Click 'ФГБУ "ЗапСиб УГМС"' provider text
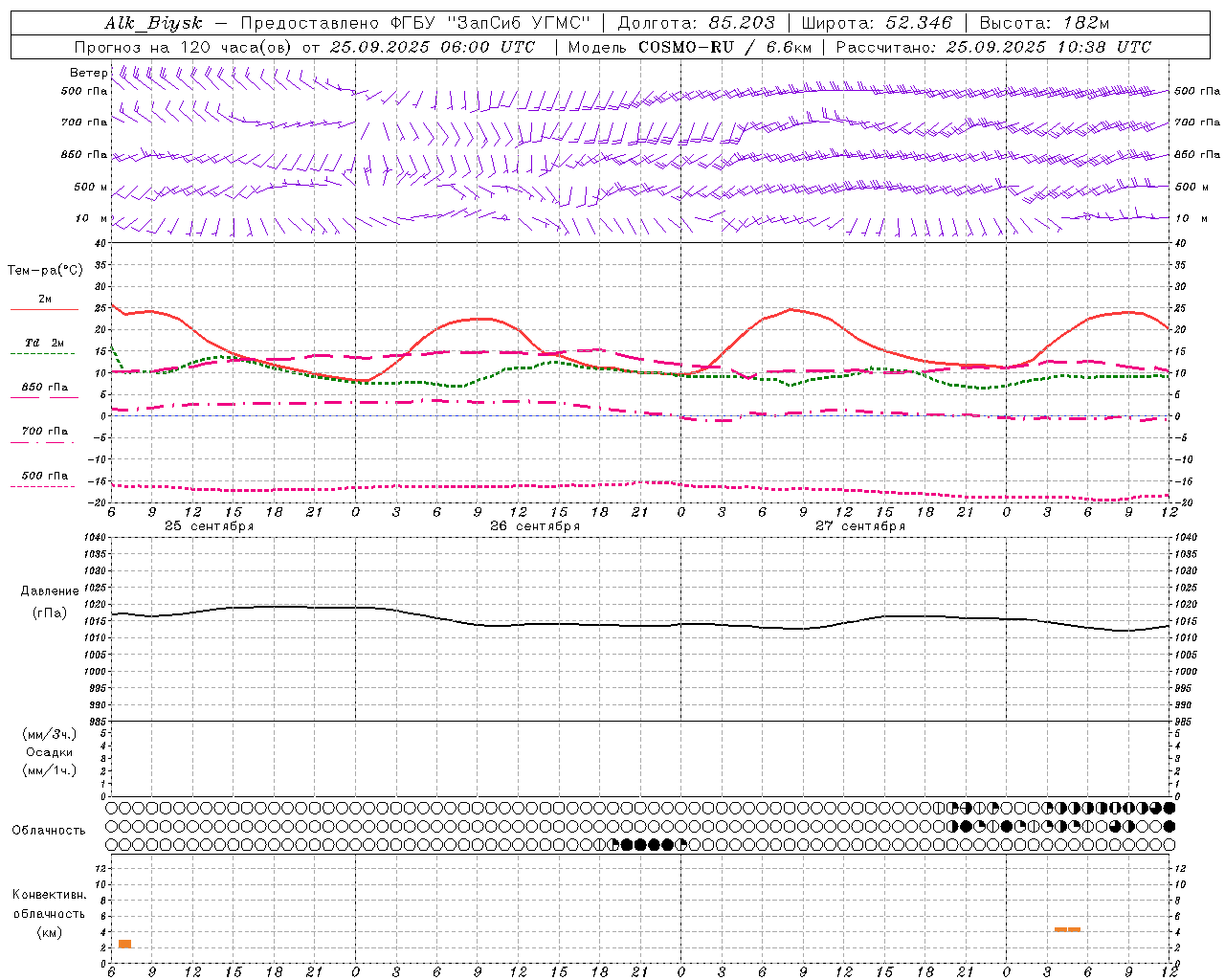The width and height of the screenshot is (1225, 980). [492, 24]
